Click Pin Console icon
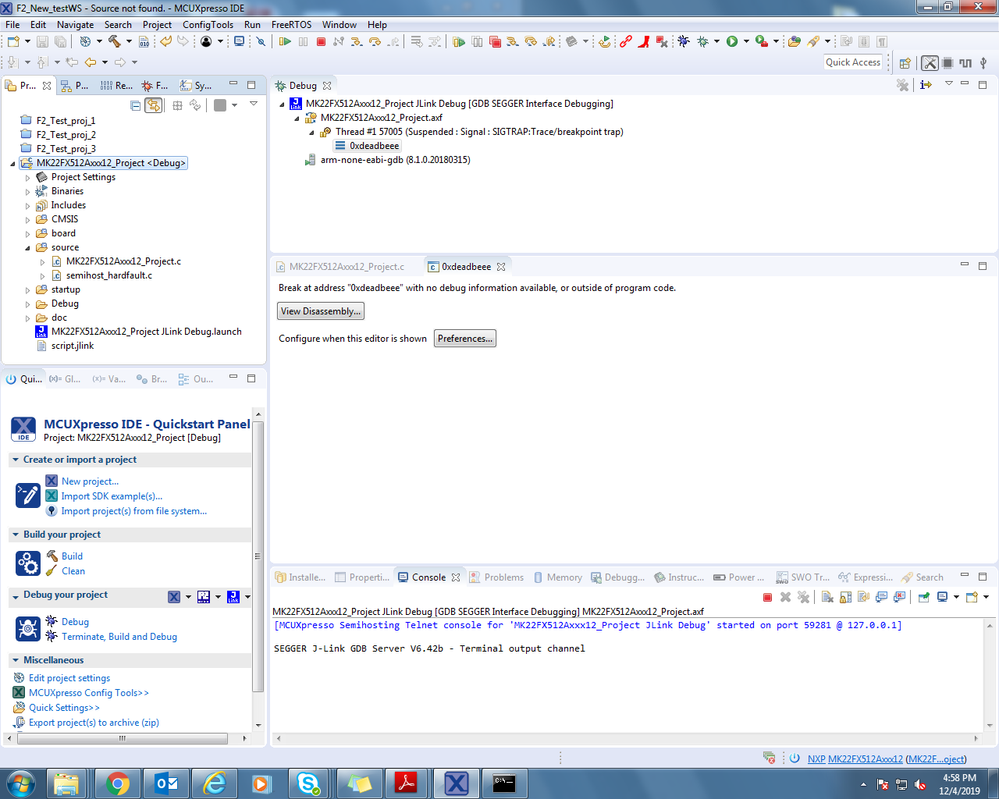This screenshot has height=799, width=999. point(924,597)
